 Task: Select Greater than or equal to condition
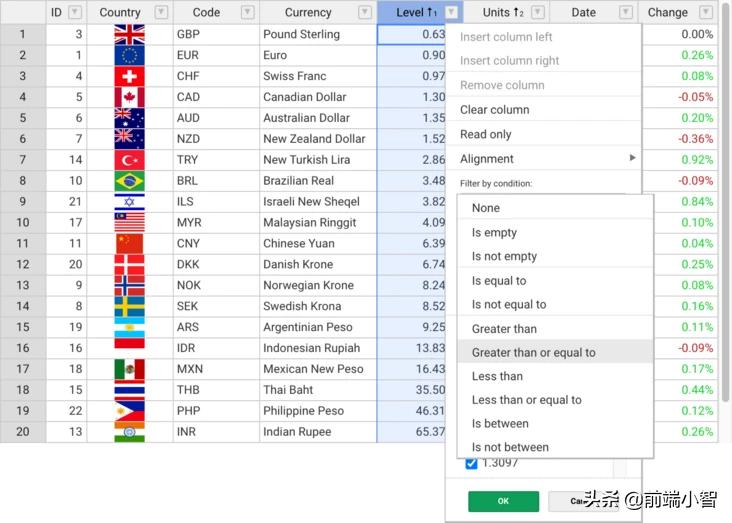pos(555,353)
